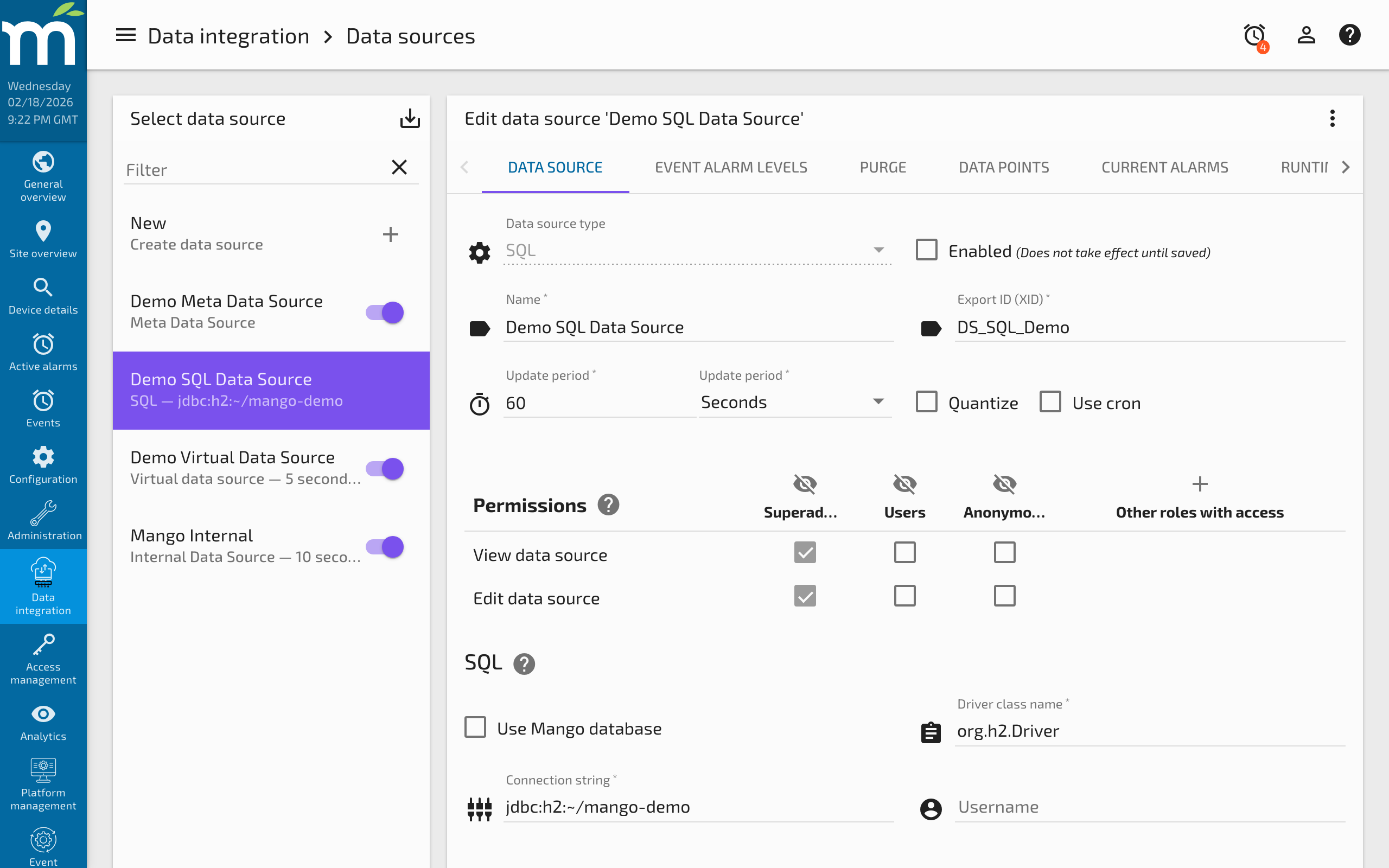Click Create data source plus button
This screenshot has height=868, width=1389.
pyautogui.click(x=391, y=234)
